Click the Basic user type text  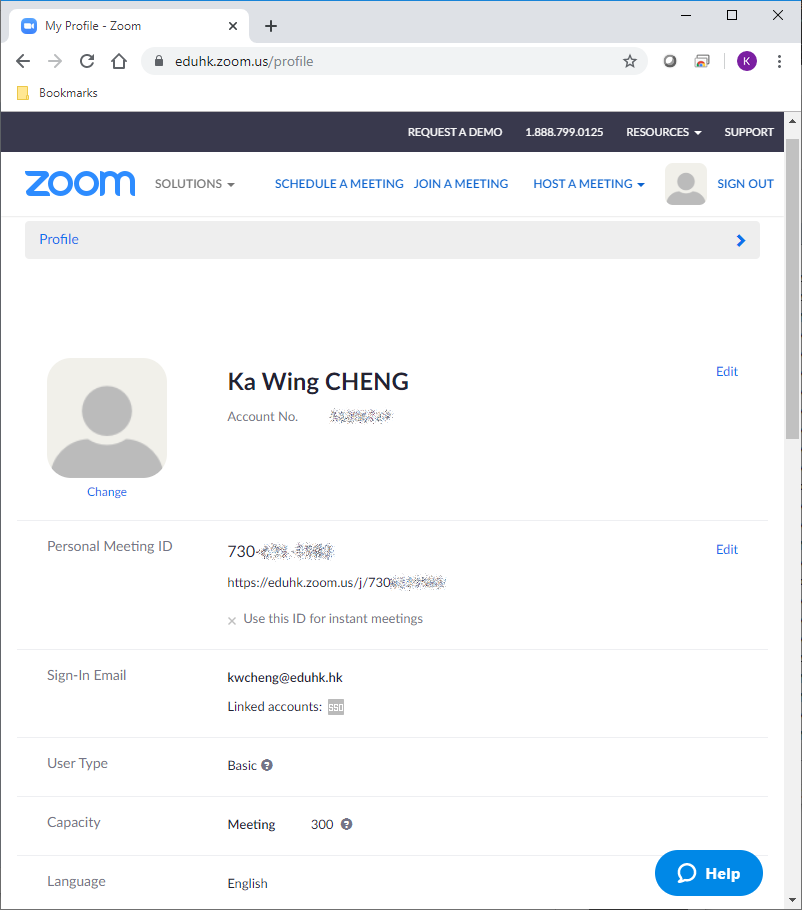pos(242,765)
